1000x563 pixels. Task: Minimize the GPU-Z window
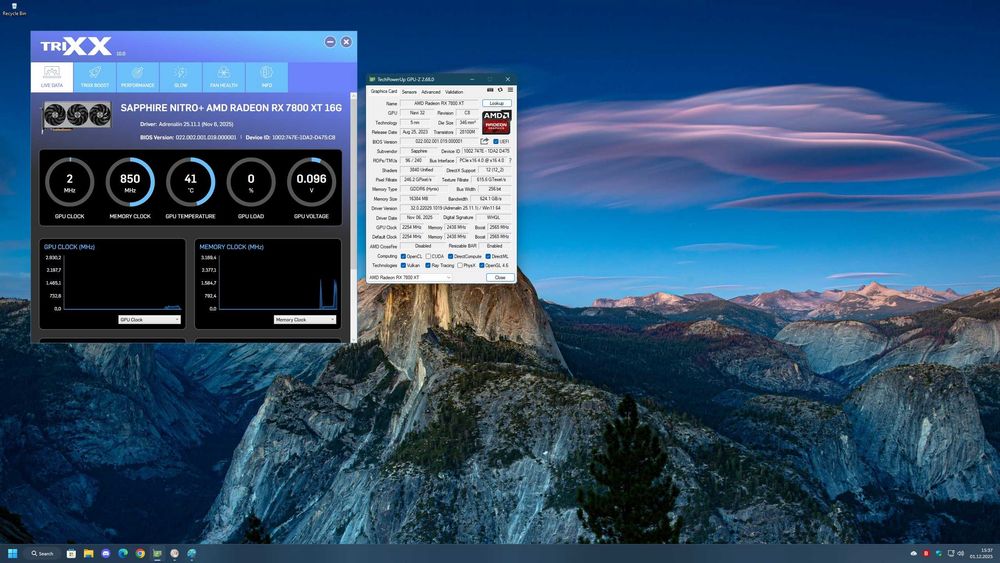[473, 80]
